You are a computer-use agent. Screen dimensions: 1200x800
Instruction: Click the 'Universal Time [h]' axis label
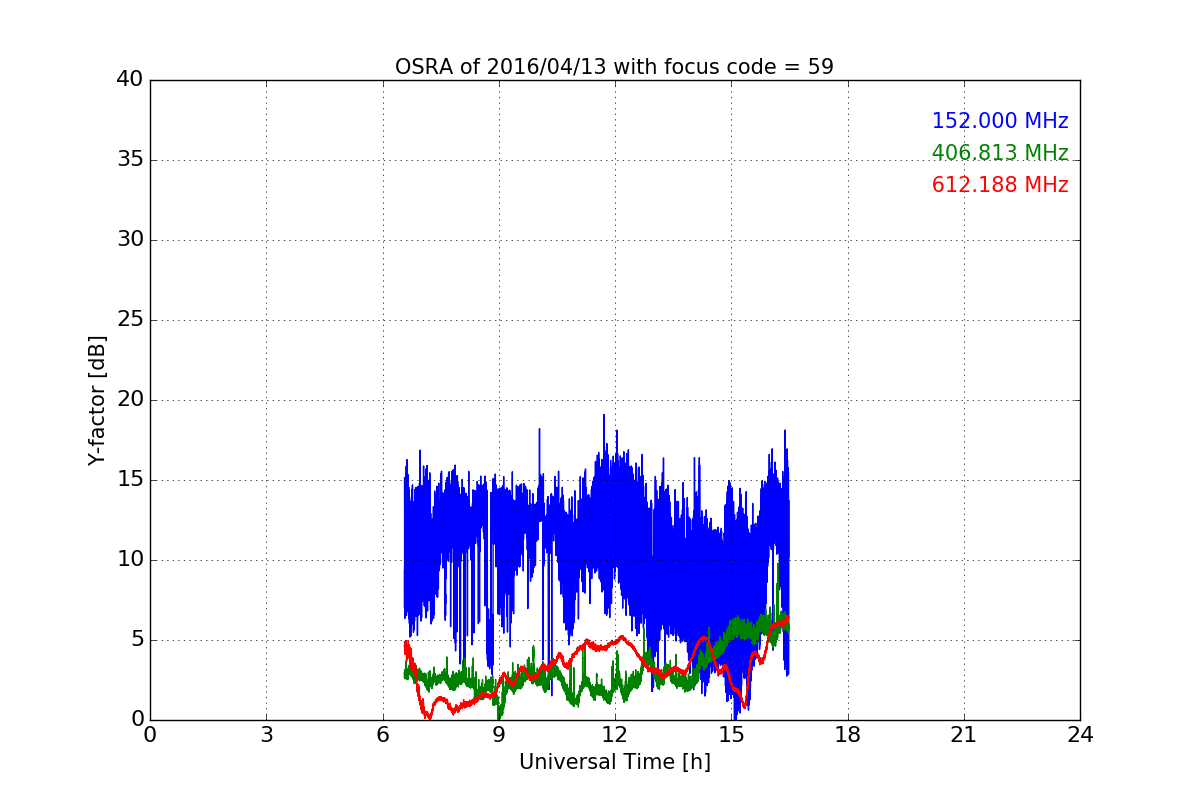pyautogui.click(x=614, y=762)
